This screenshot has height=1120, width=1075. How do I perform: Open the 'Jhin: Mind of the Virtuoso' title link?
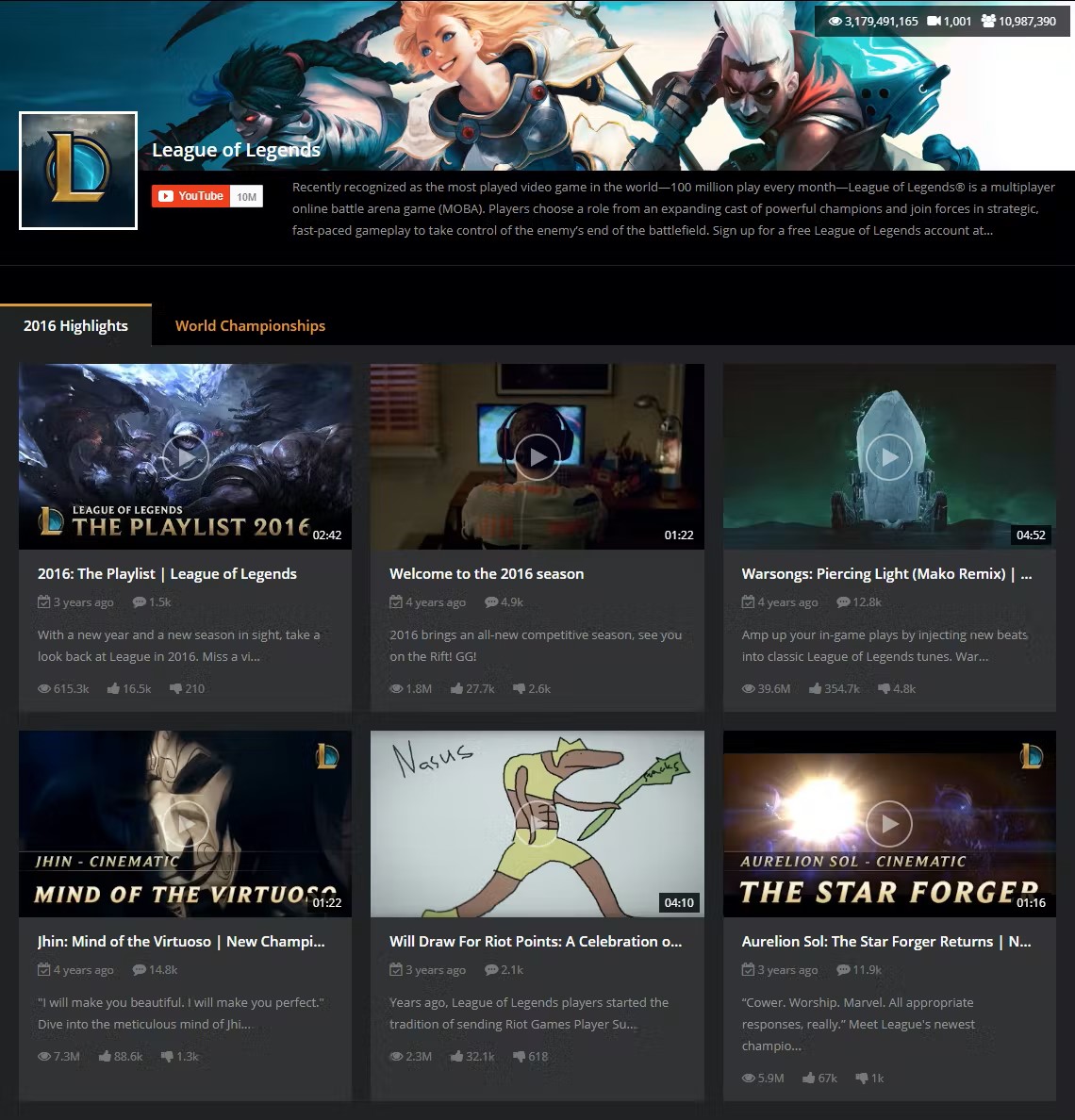click(x=181, y=942)
